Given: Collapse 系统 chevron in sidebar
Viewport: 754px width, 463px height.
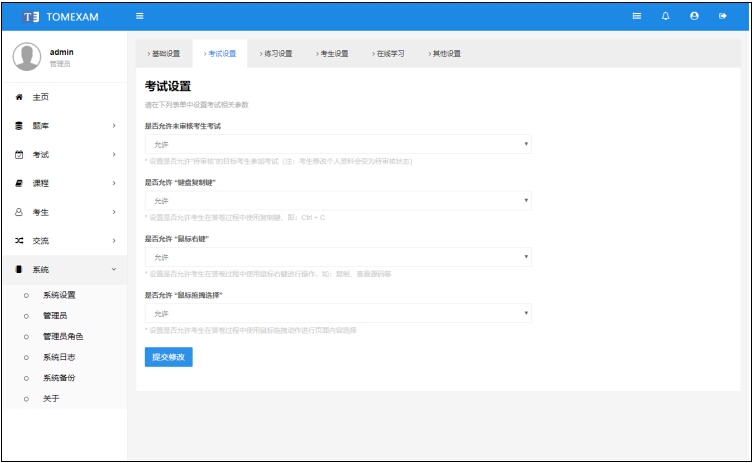Looking at the screenshot, I should click(114, 269).
